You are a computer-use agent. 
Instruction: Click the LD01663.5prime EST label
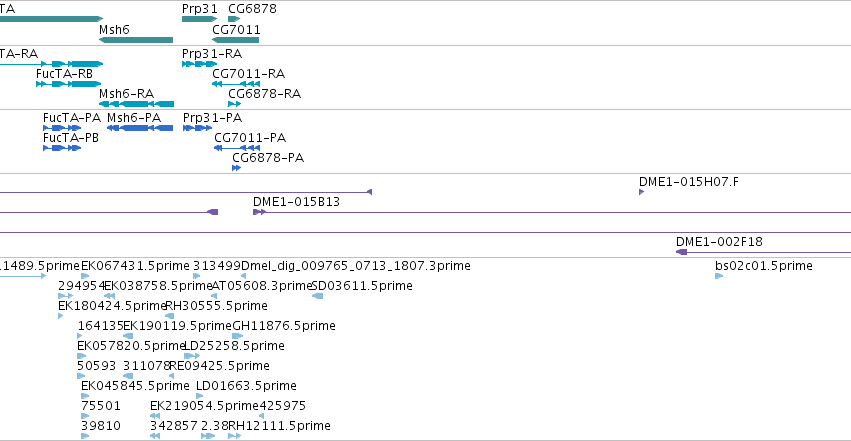[246, 386]
